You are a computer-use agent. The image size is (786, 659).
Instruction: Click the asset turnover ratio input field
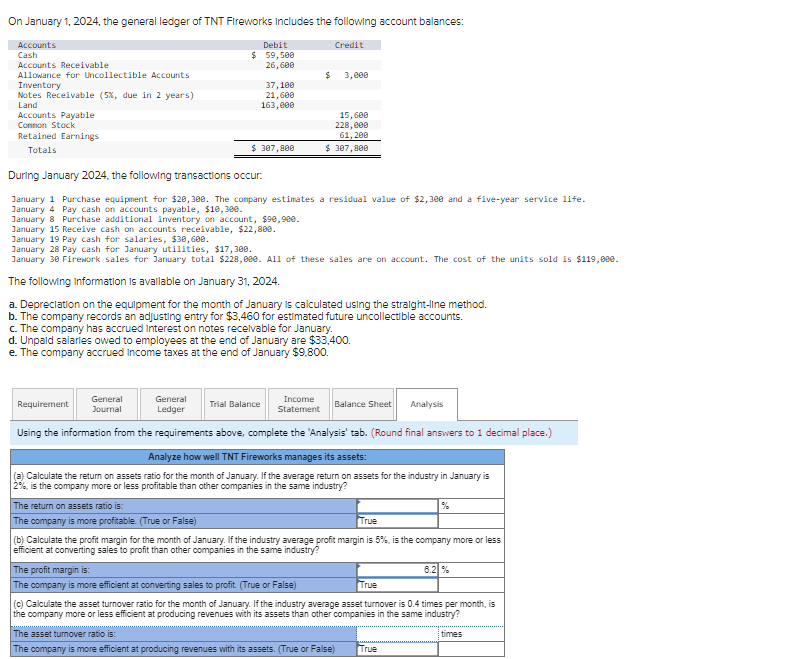pos(398,634)
